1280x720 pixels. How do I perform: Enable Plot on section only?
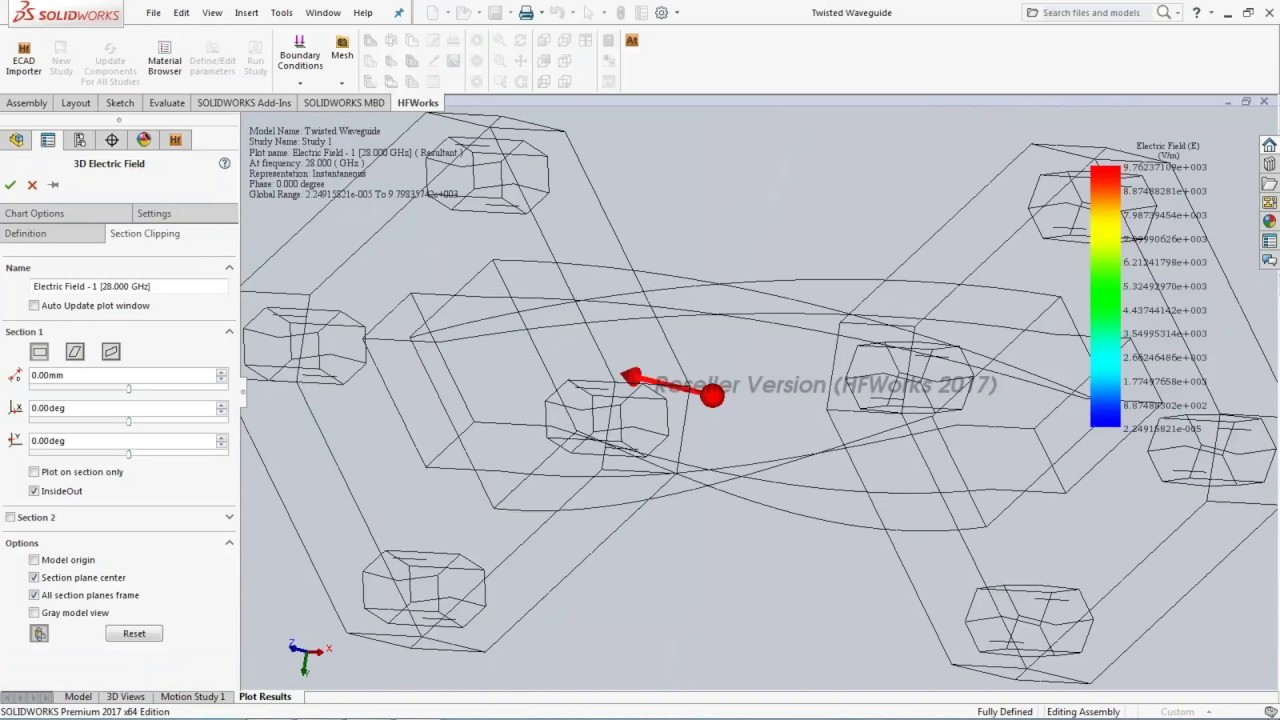pyautogui.click(x=34, y=472)
